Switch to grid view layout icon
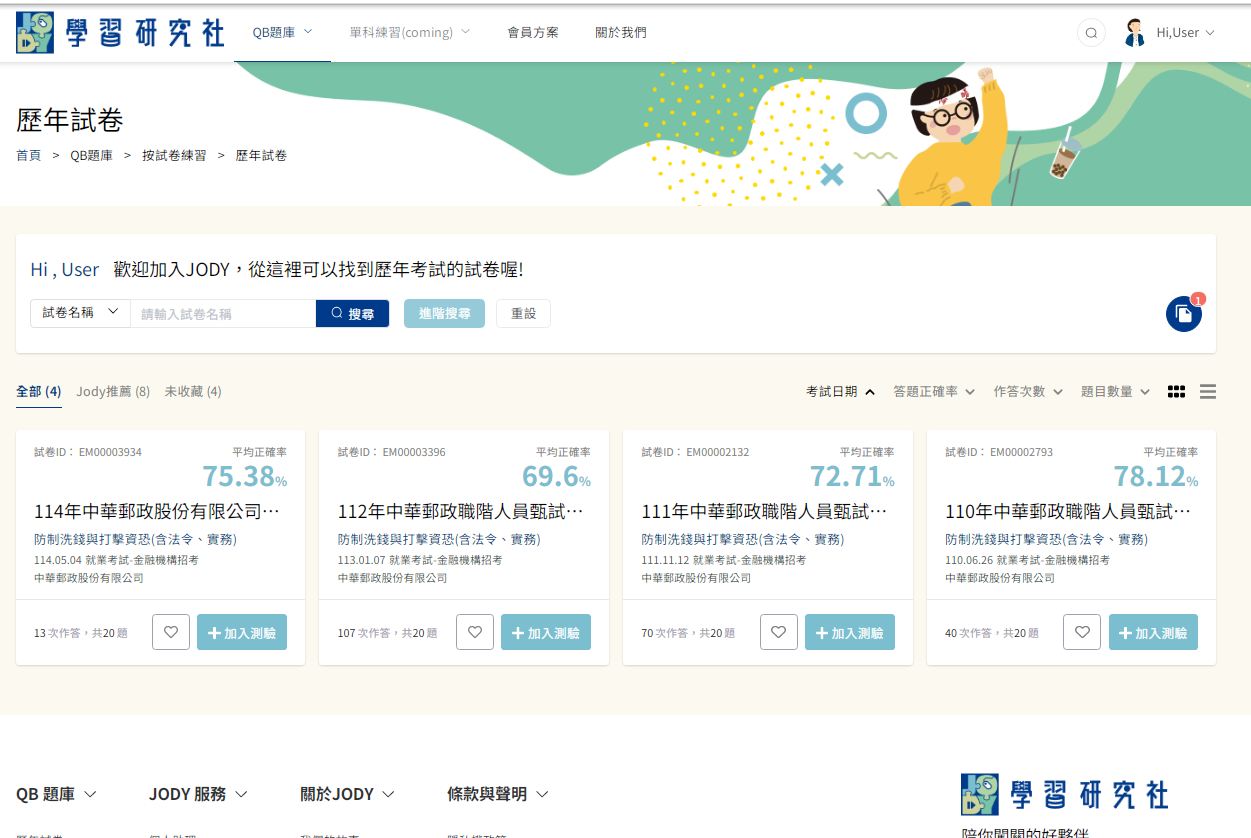Image resolution: width=1251 pixels, height=838 pixels. pos(1176,392)
